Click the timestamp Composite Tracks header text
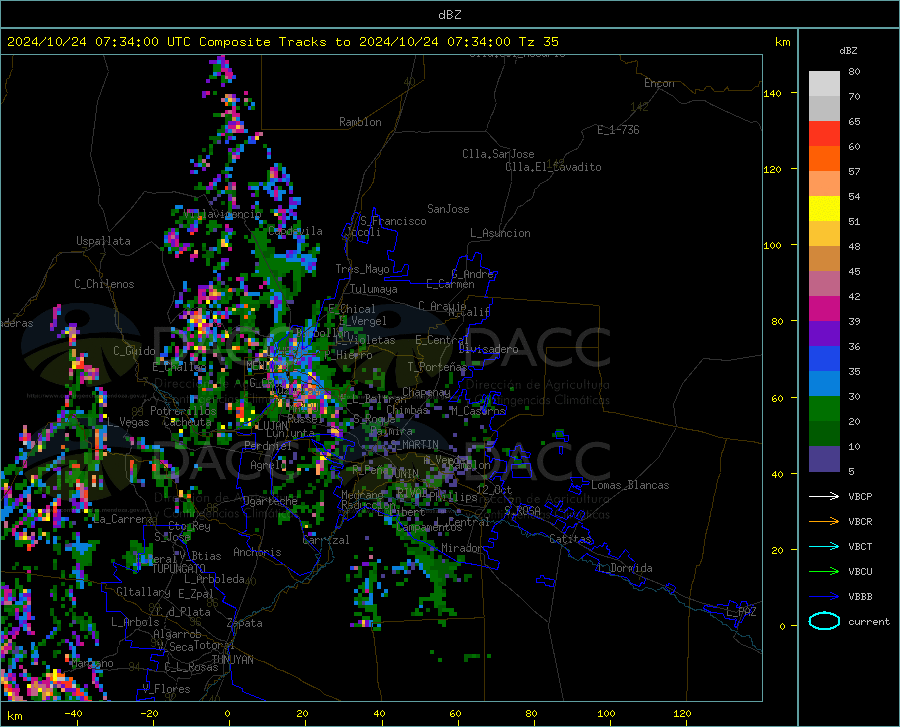The width and height of the screenshot is (900, 727). coord(282,42)
